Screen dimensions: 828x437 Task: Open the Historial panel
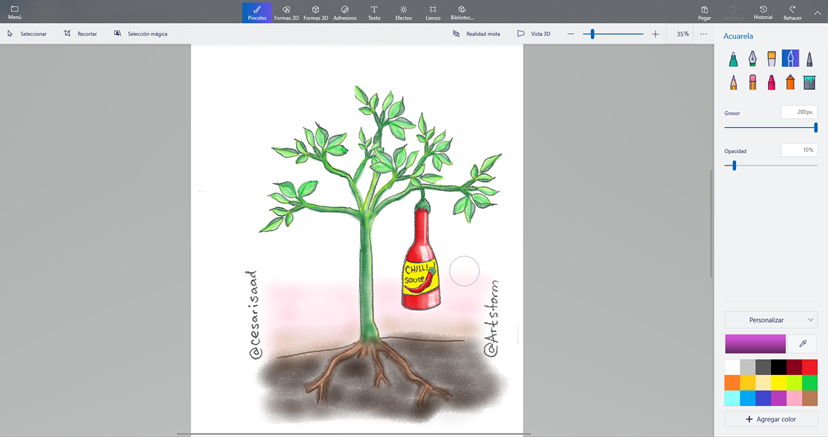tap(762, 12)
